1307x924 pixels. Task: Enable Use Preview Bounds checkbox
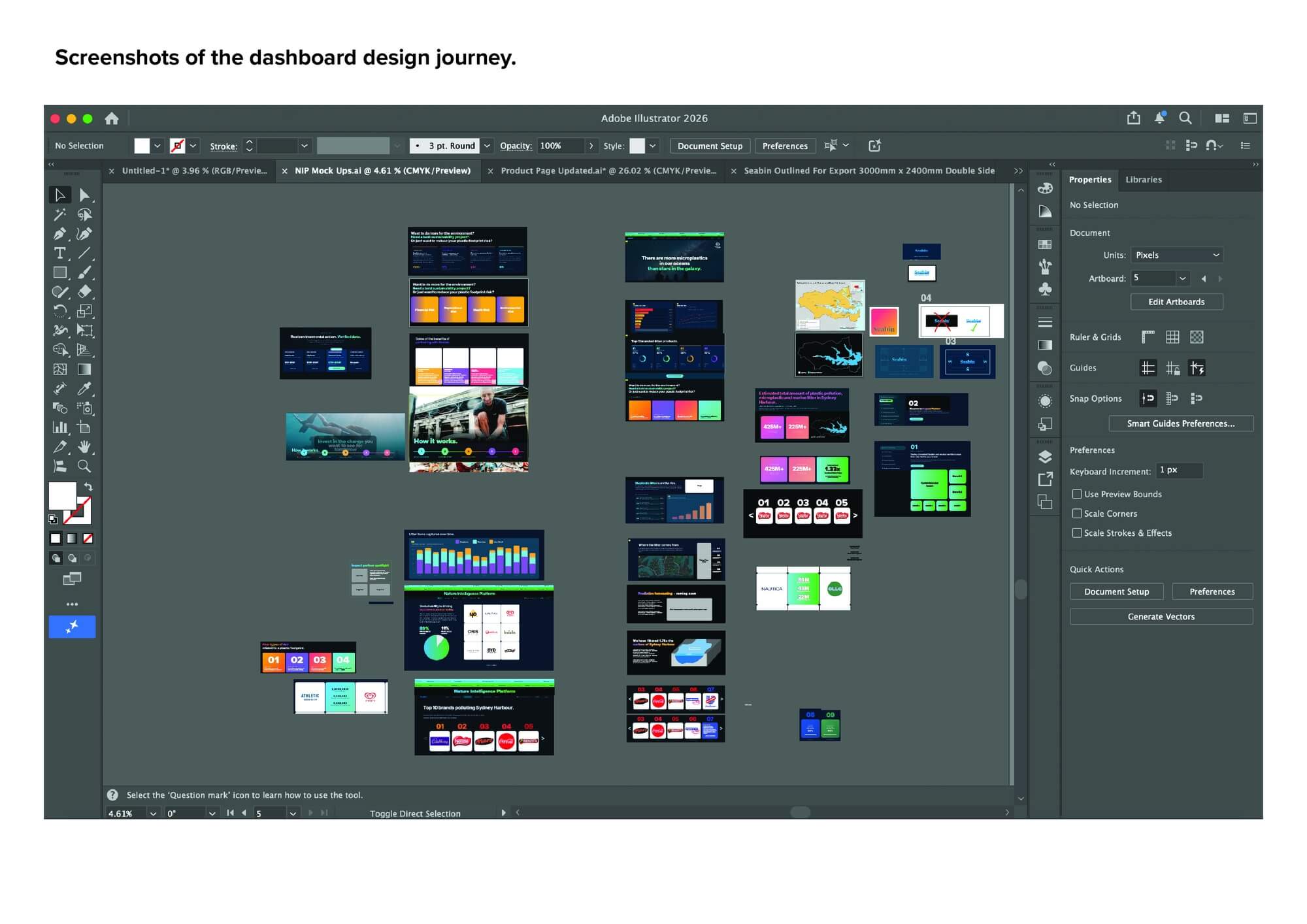point(1077,494)
